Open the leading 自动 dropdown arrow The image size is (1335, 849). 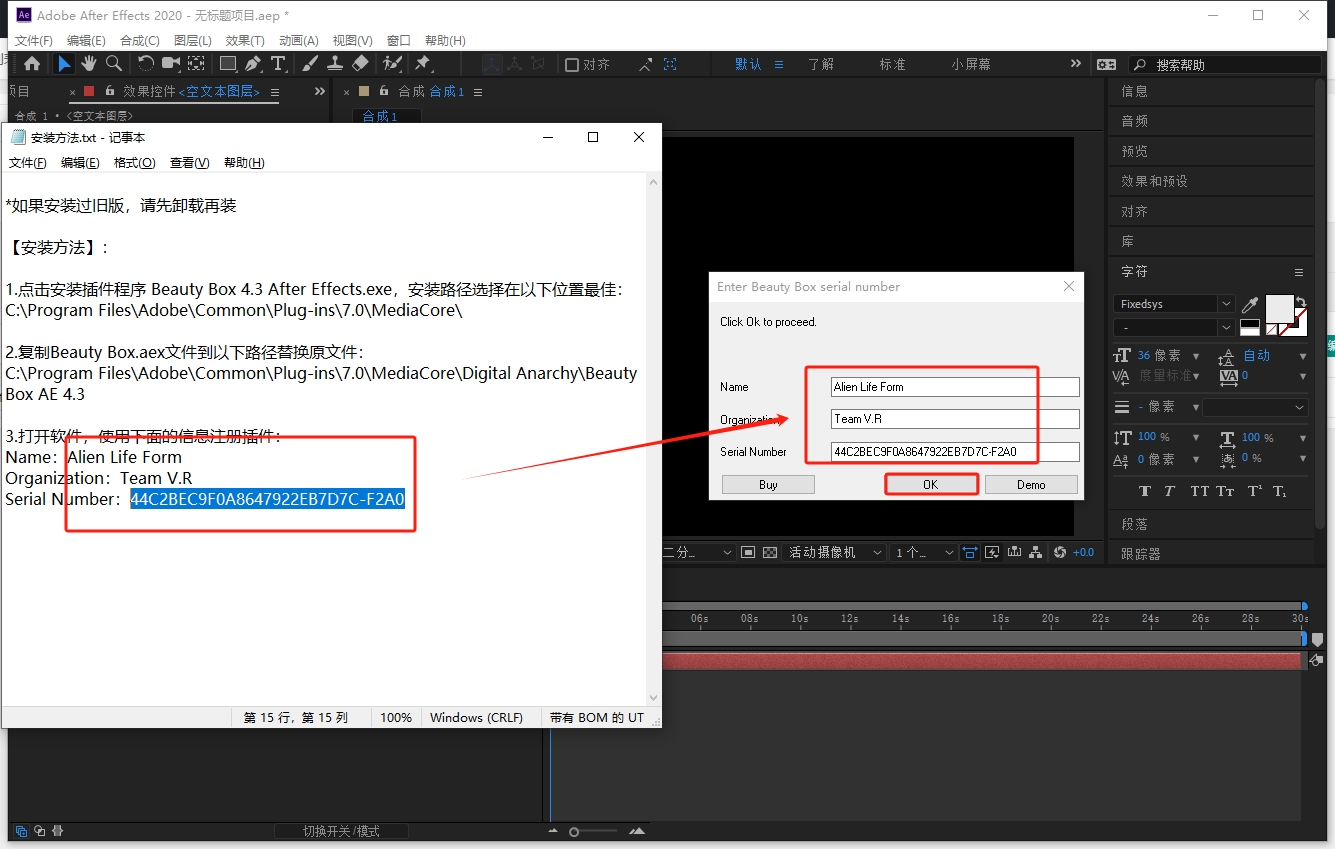coord(1303,356)
